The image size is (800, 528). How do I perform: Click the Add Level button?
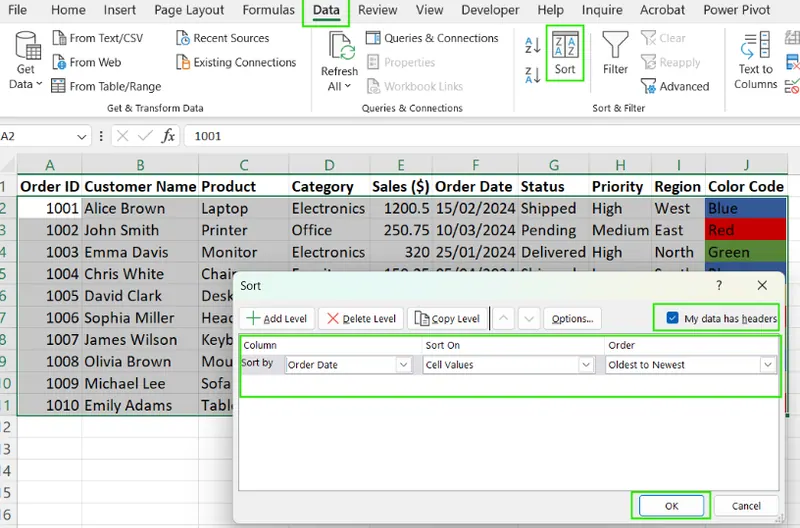(x=276, y=319)
